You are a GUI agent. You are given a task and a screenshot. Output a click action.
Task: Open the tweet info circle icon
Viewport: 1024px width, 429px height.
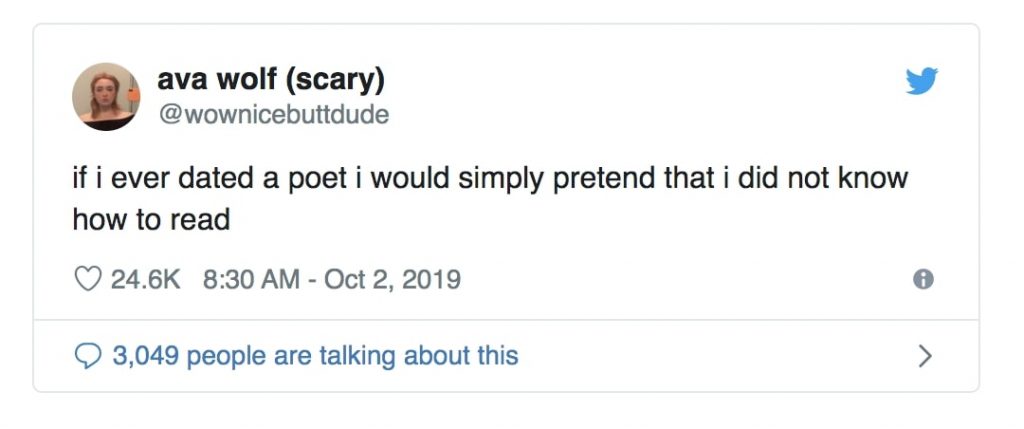[x=924, y=280]
